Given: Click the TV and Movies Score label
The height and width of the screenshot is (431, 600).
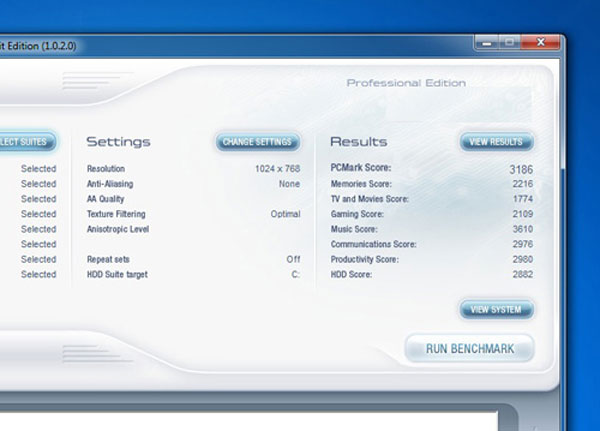Looking at the screenshot, I should tap(370, 199).
